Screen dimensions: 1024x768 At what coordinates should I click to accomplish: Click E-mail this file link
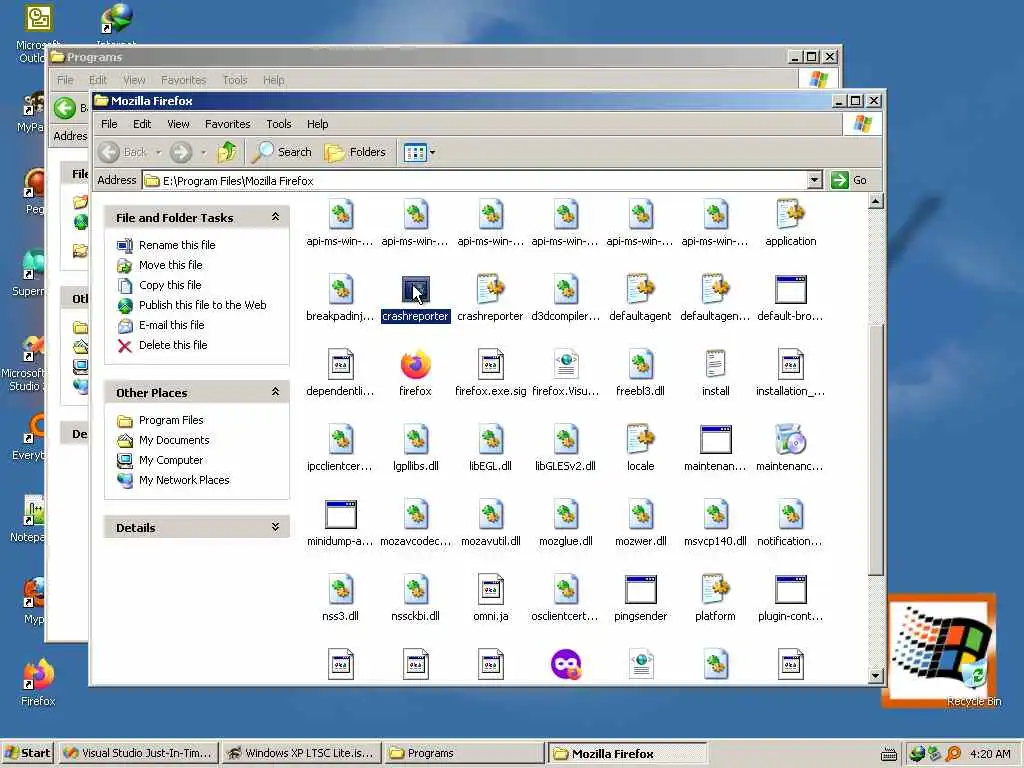click(x=171, y=325)
